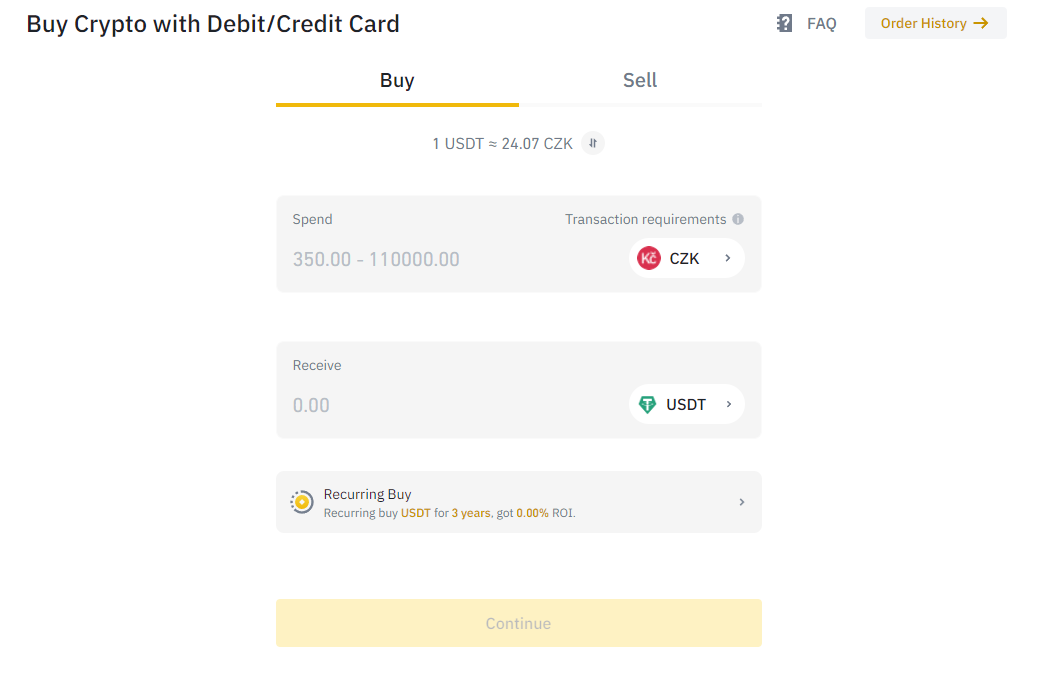Open the CZK currency selector

[685, 258]
